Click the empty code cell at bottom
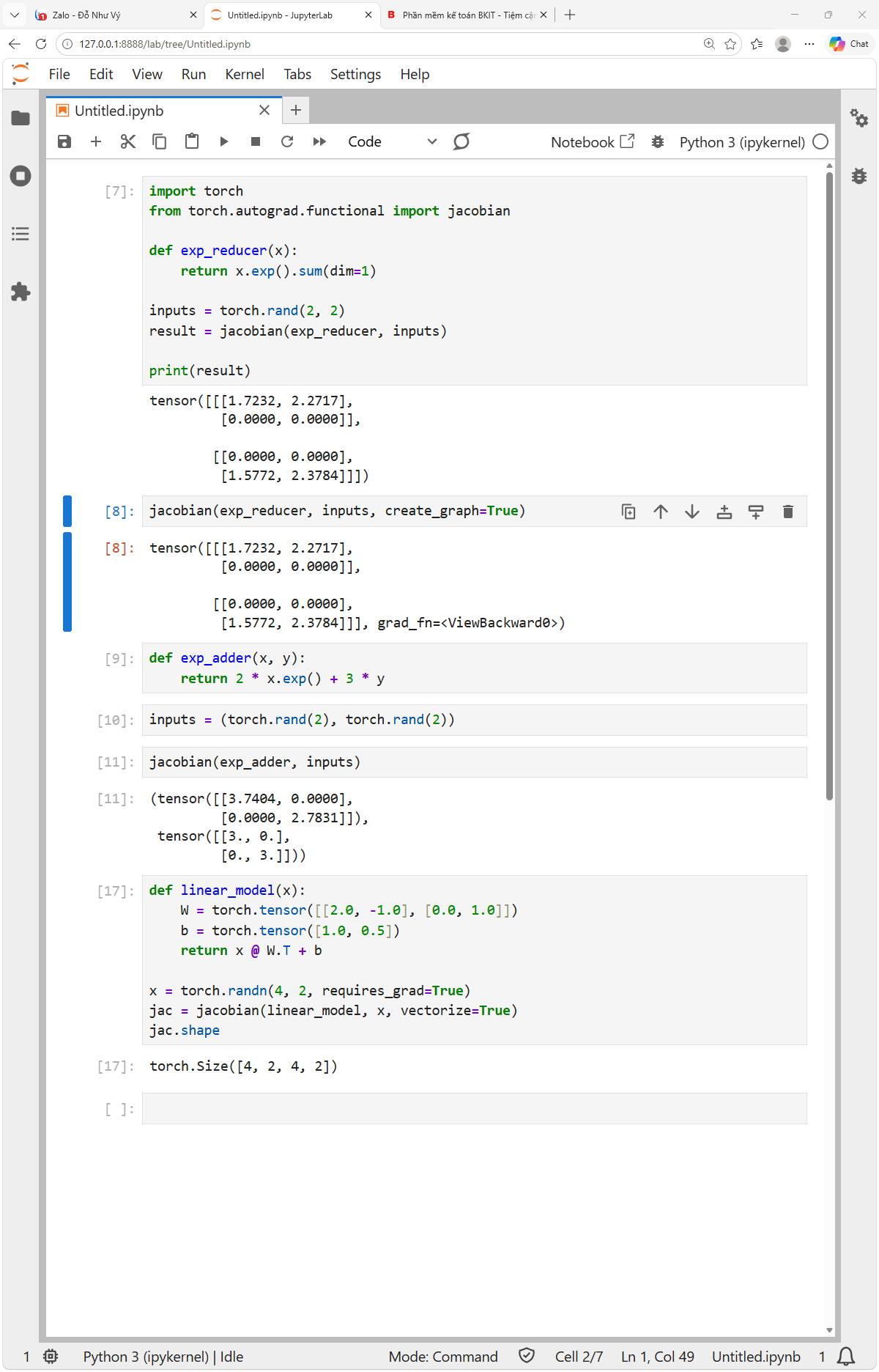879x1372 pixels. tap(474, 1108)
